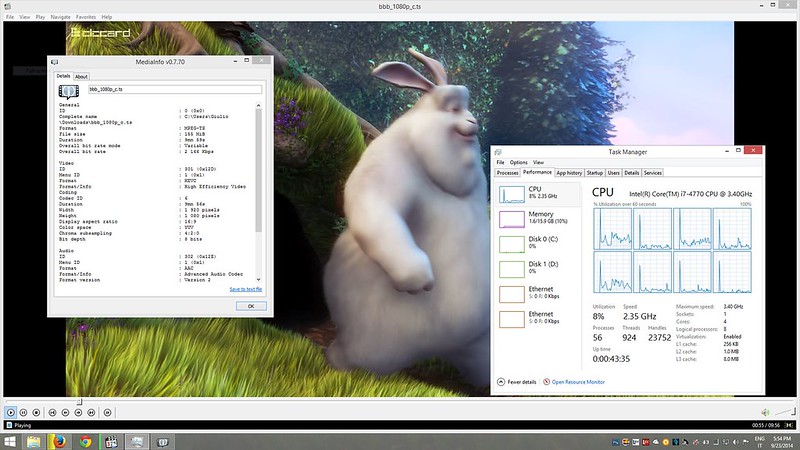This screenshot has height=450, width=800.
Task: Open the player's Help menu
Action: pos(106,17)
